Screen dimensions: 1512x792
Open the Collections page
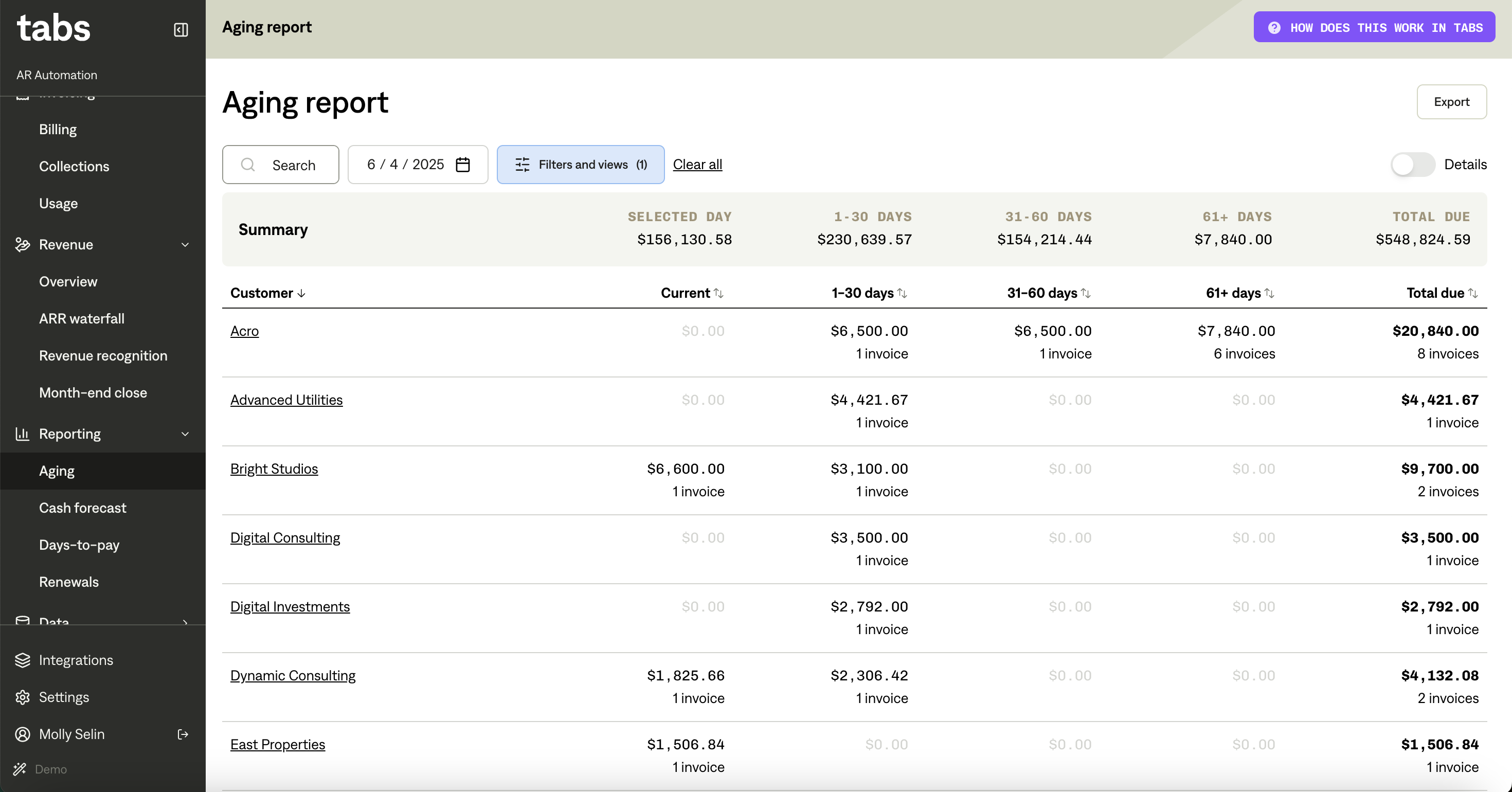pos(74,166)
